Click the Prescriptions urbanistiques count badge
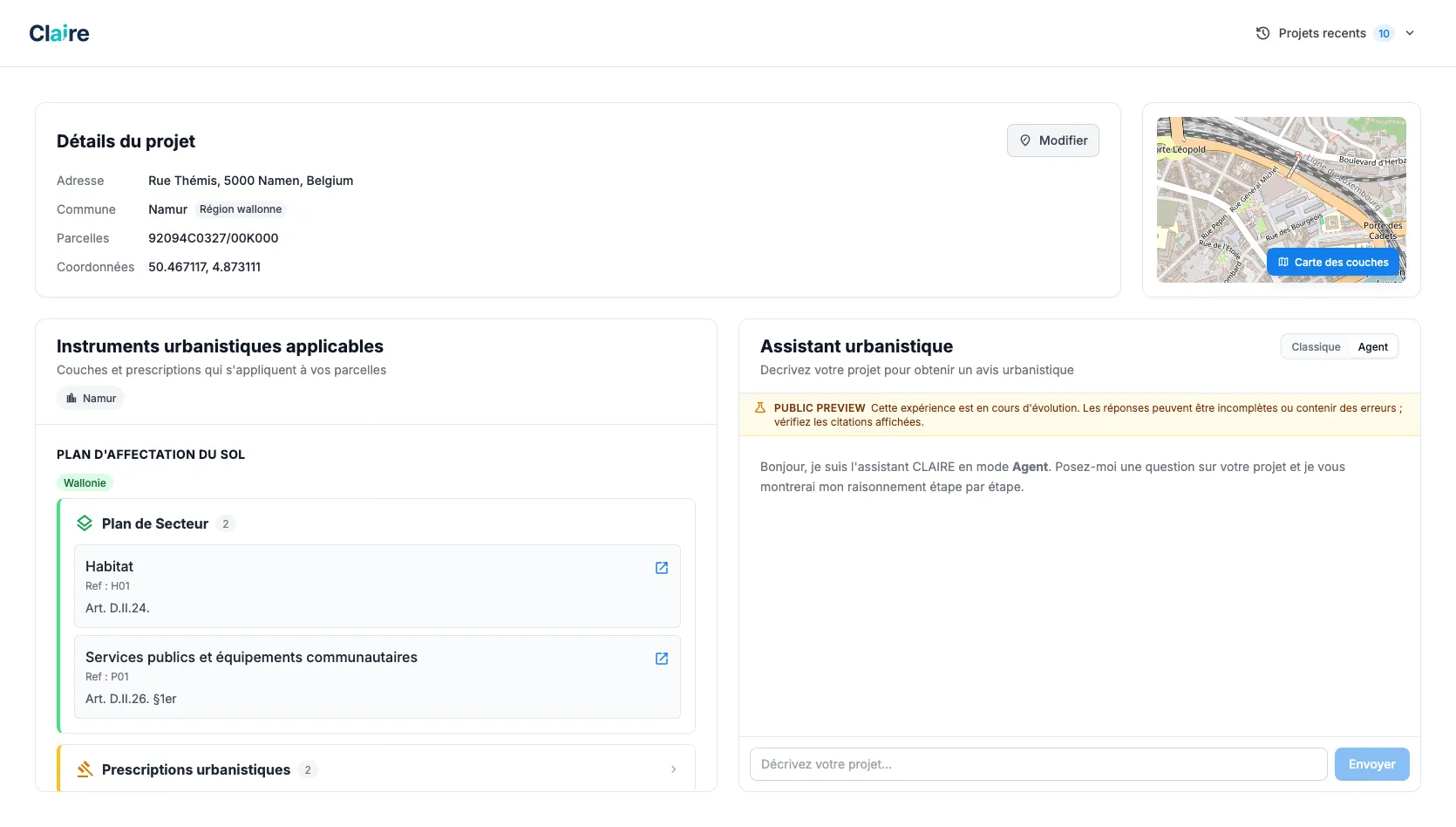 pyautogui.click(x=307, y=769)
